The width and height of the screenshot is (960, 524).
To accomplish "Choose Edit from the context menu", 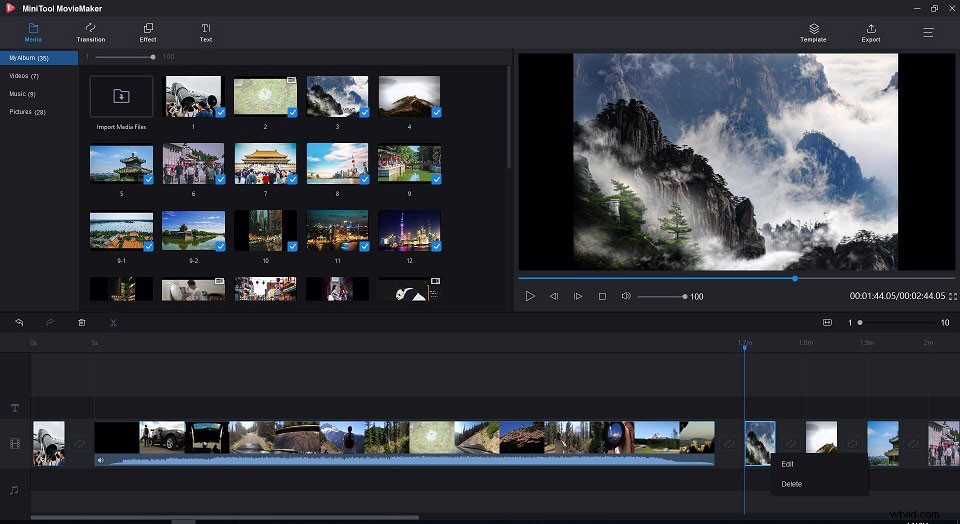I will tap(788, 464).
